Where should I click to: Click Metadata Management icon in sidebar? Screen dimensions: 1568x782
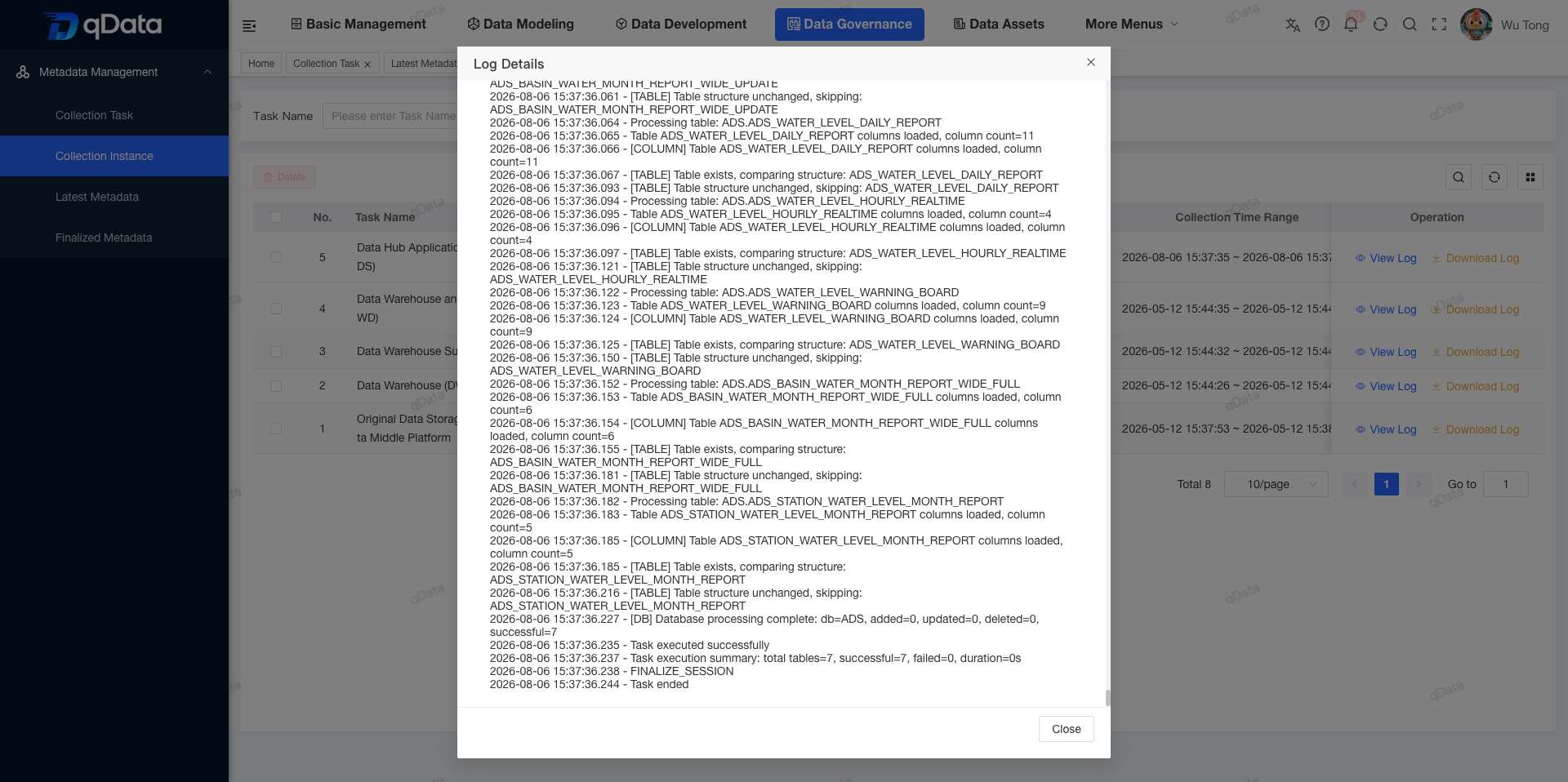pos(23,72)
